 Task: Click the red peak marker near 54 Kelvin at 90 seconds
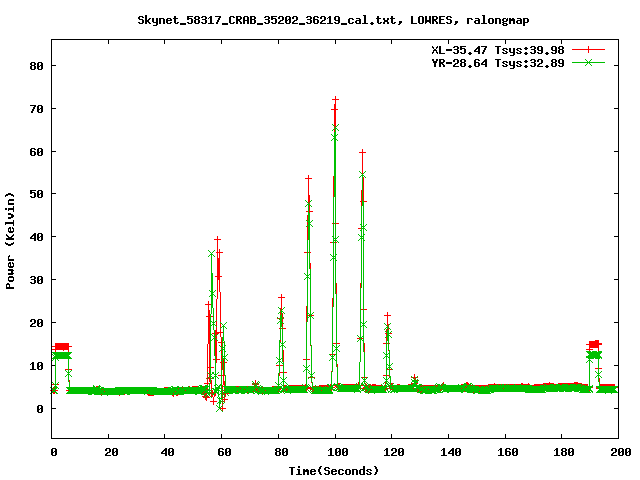309,178
